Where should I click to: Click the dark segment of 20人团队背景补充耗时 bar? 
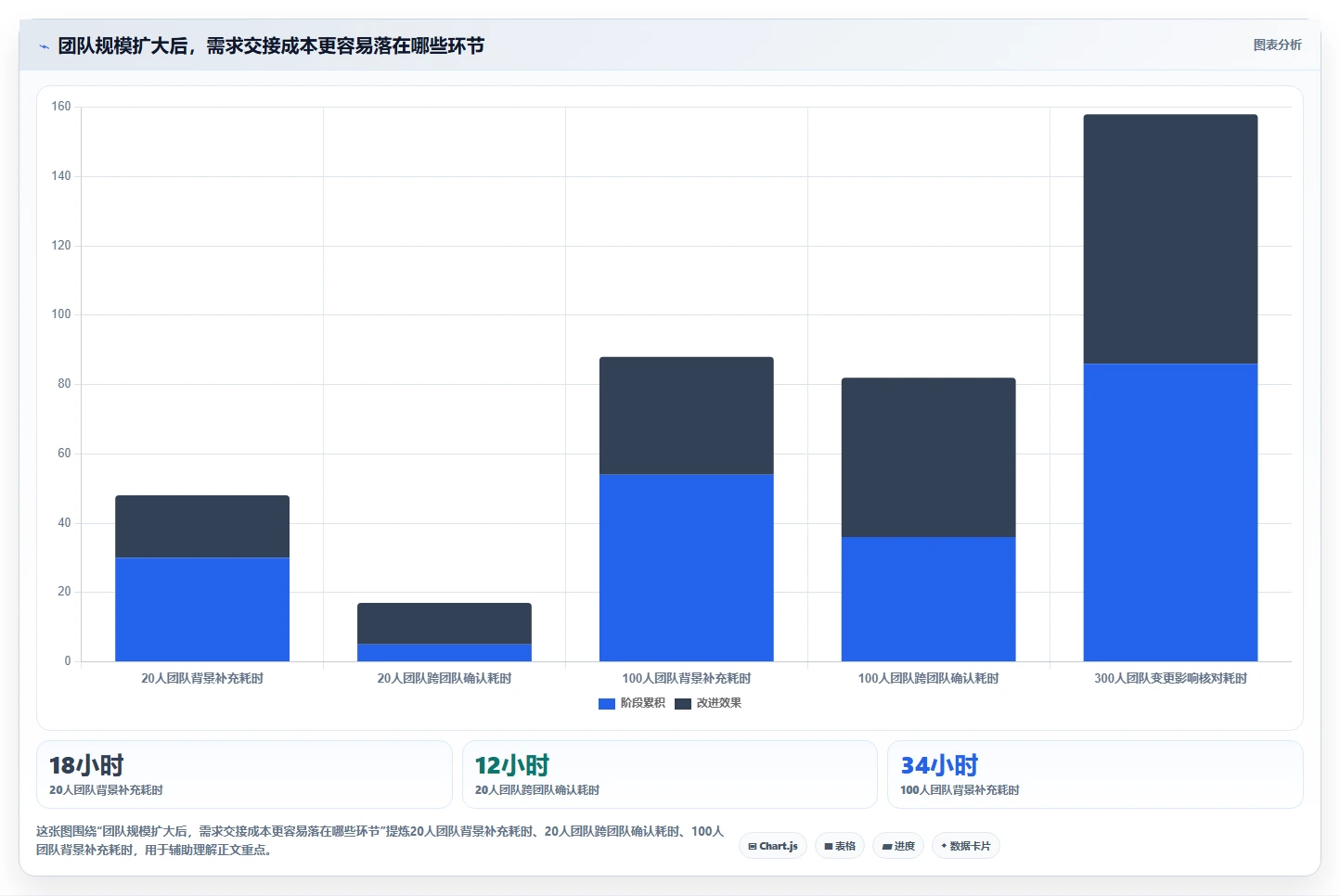click(202, 527)
